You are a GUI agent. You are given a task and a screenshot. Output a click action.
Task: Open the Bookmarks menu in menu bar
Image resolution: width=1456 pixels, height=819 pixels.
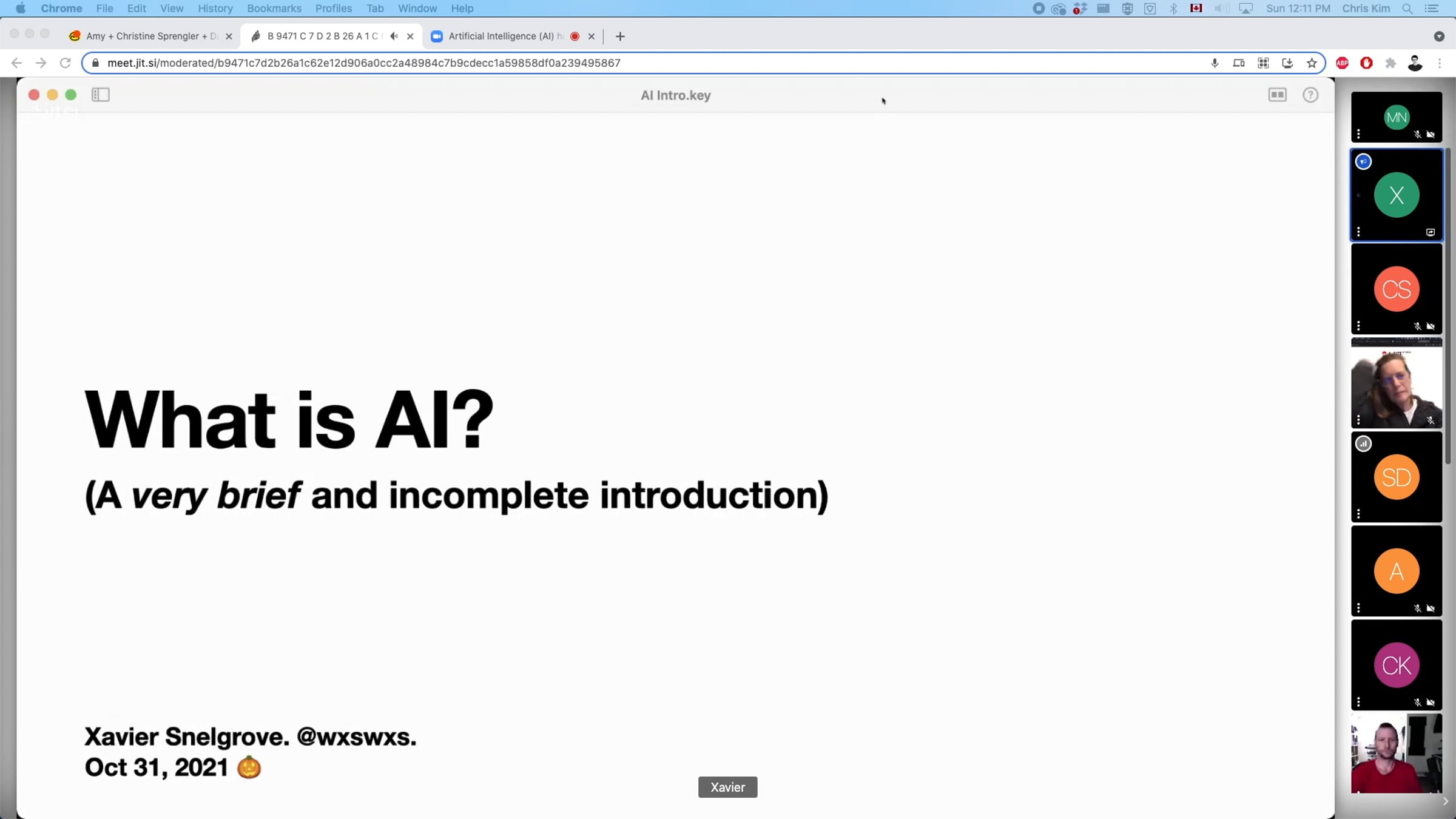point(274,8)
